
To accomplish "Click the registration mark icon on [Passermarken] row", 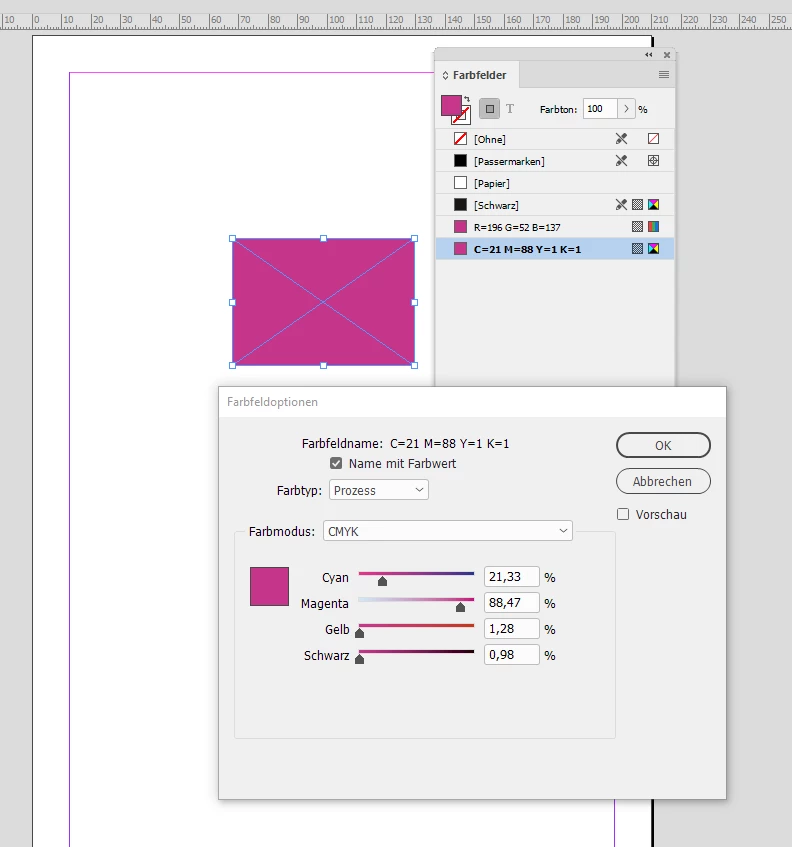I will click(653, 160).
